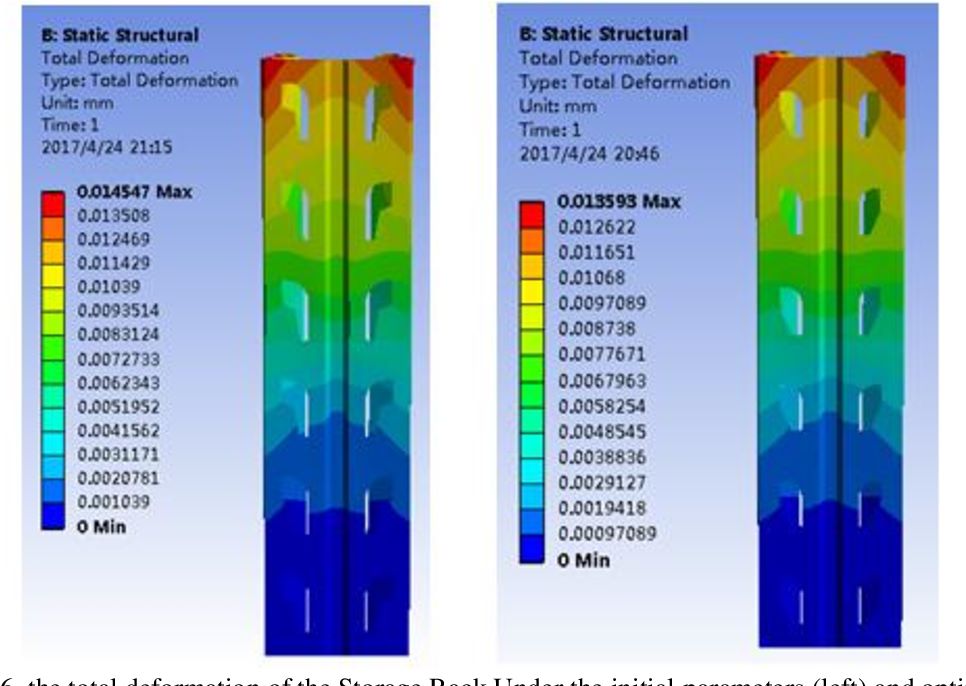Click the left plot's B: Static Structural title
Screen dimensions: 966x686
coord(119,35)
